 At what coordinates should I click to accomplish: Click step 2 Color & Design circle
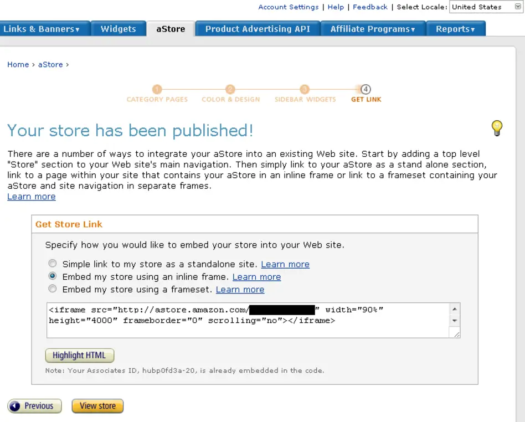230,89
